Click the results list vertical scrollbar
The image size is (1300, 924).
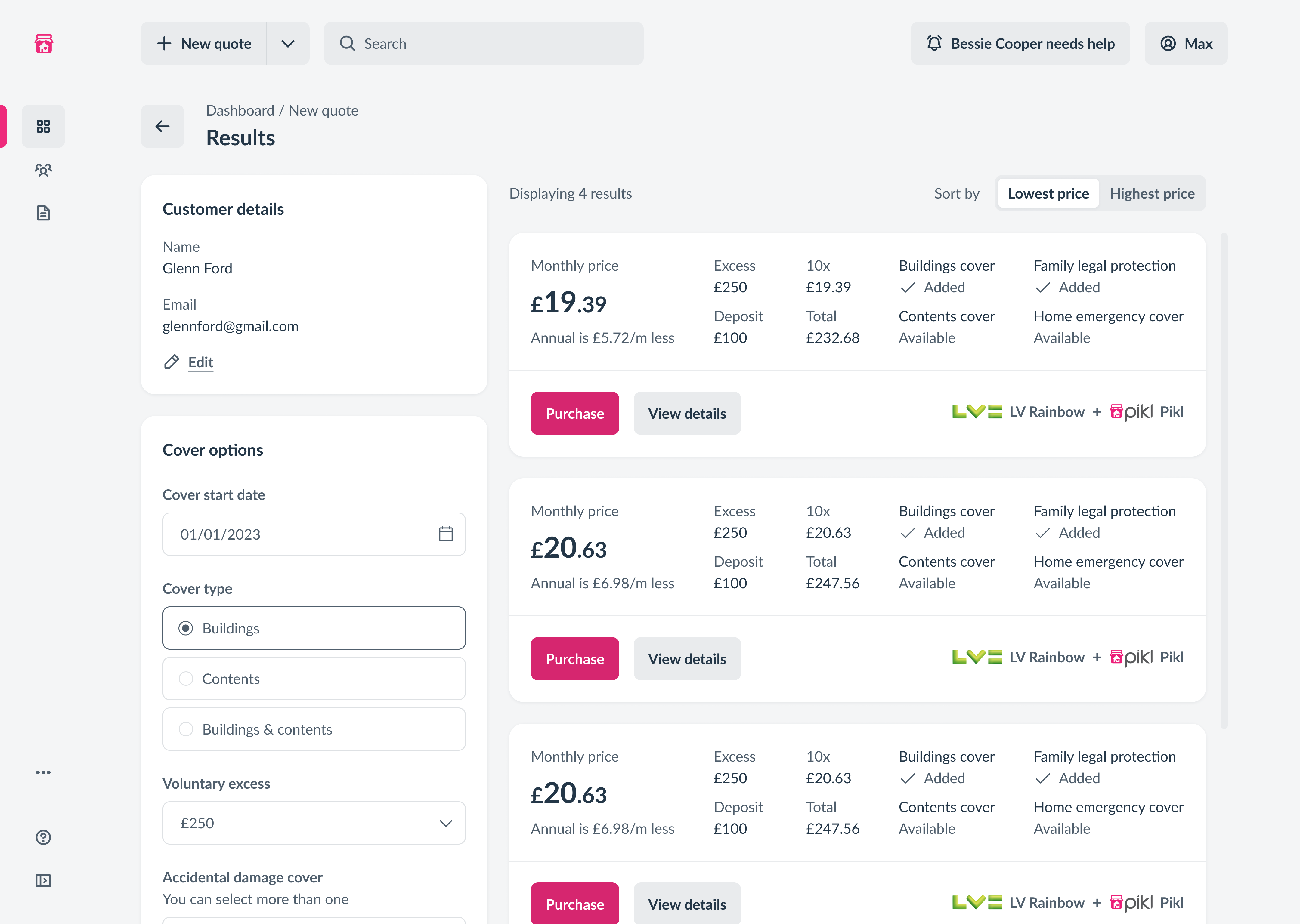1224,481
